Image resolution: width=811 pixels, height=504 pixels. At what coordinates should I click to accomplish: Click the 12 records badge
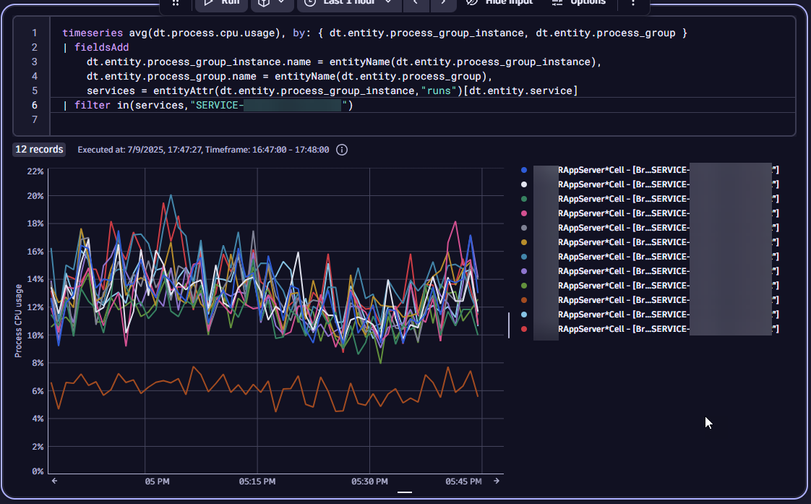click(40, 150)
